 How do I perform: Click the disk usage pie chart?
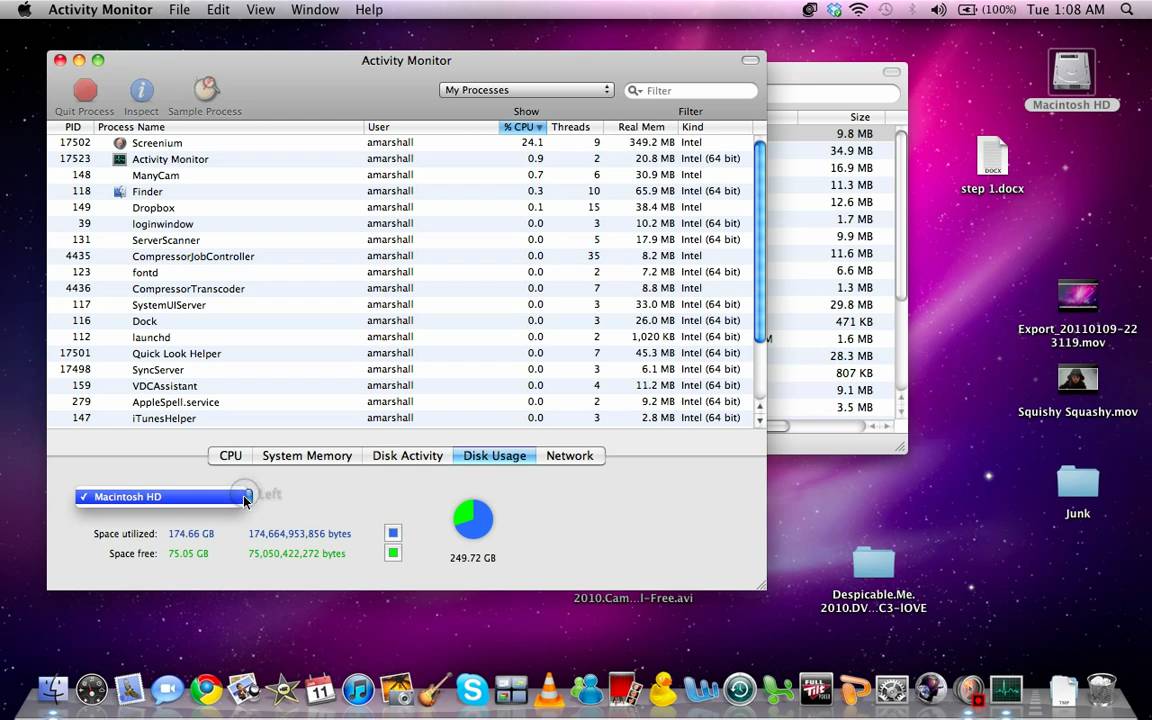coord(473,519)
